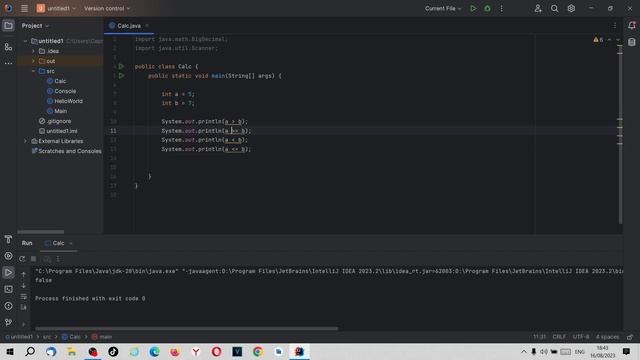
Task: Toggle soft-wrap in the run console
Action: tap(24, 296)
